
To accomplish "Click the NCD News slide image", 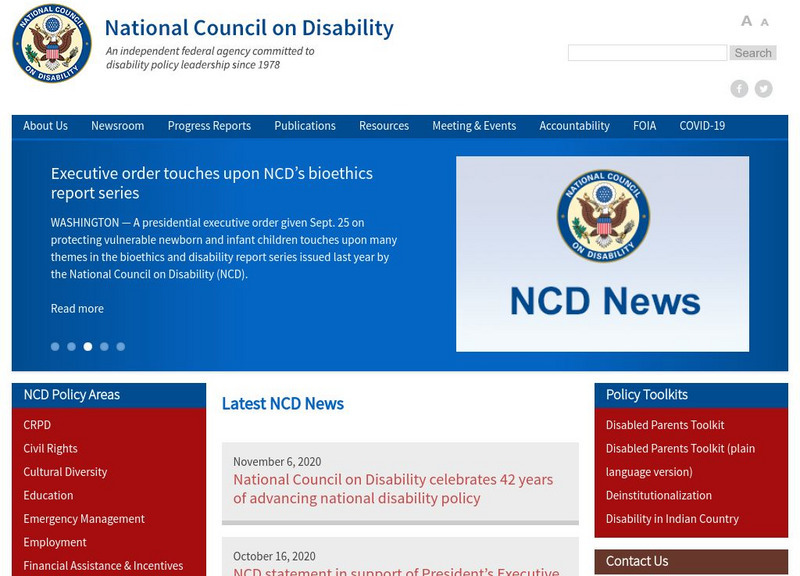I will 603,254.
